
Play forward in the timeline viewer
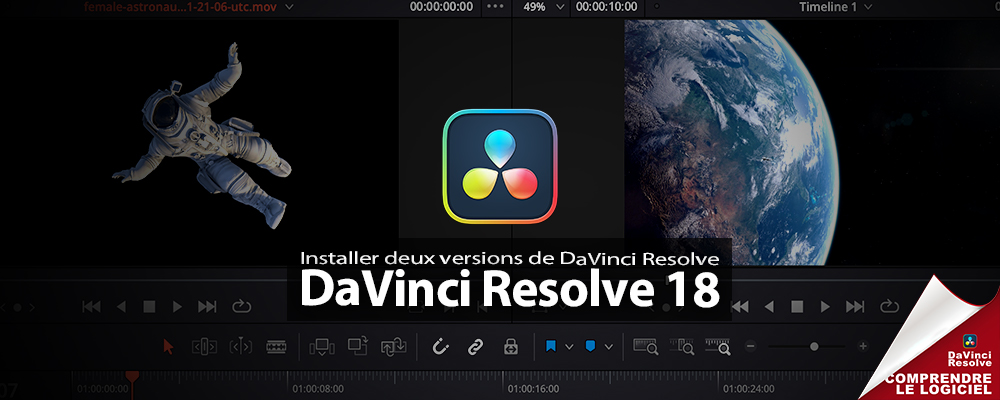(826, 307)
